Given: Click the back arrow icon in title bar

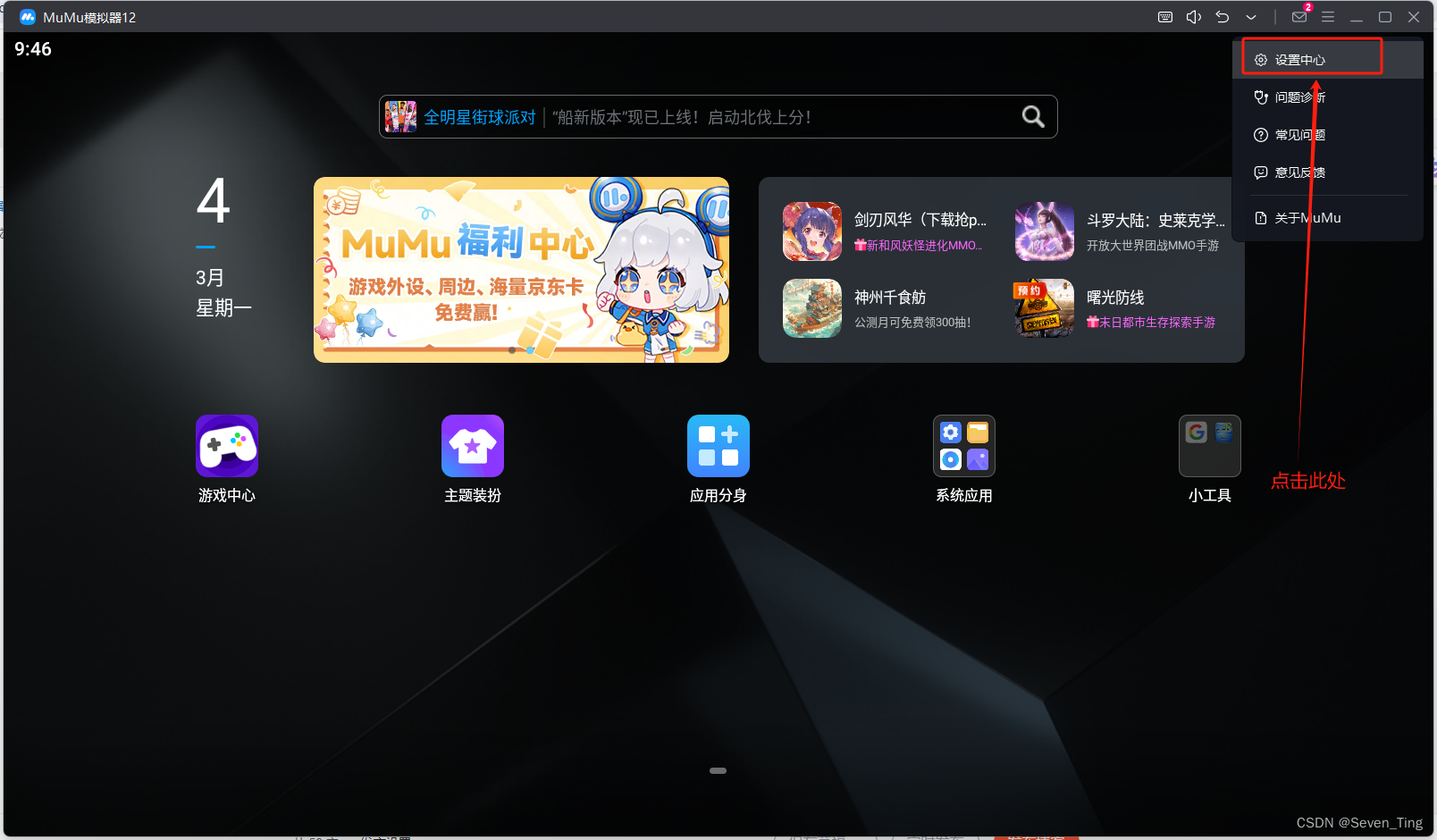Looking at the screenshot, I should [x=1223, y=16].
